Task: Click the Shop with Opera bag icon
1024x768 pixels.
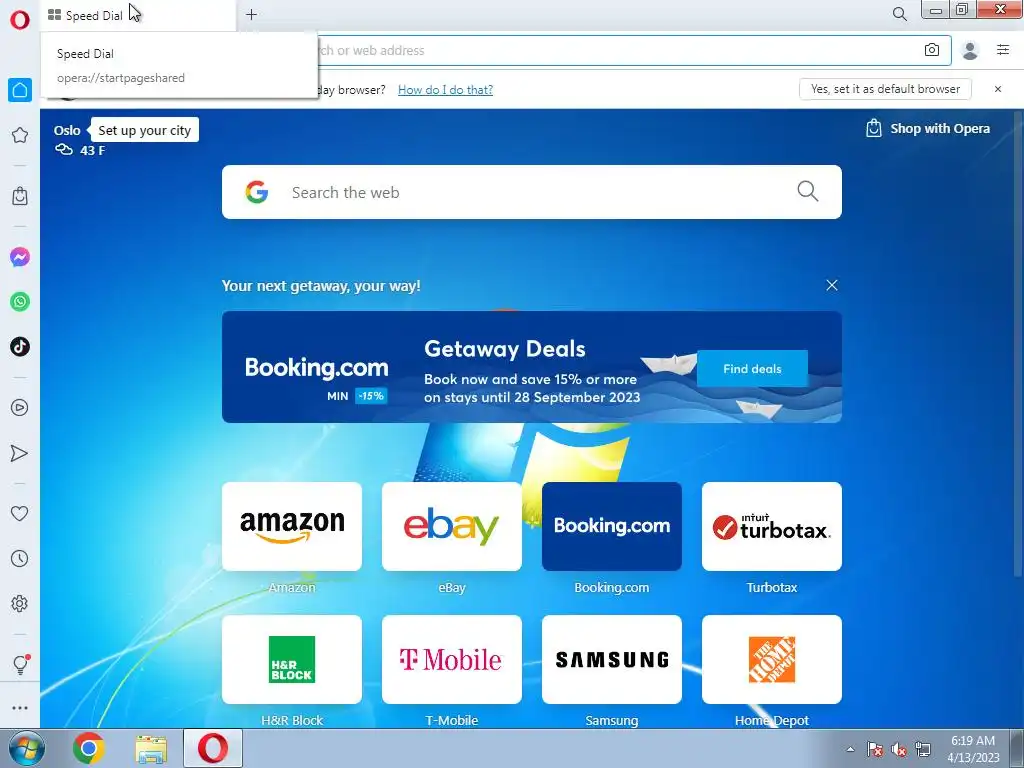Action: (x=874, y=128)
